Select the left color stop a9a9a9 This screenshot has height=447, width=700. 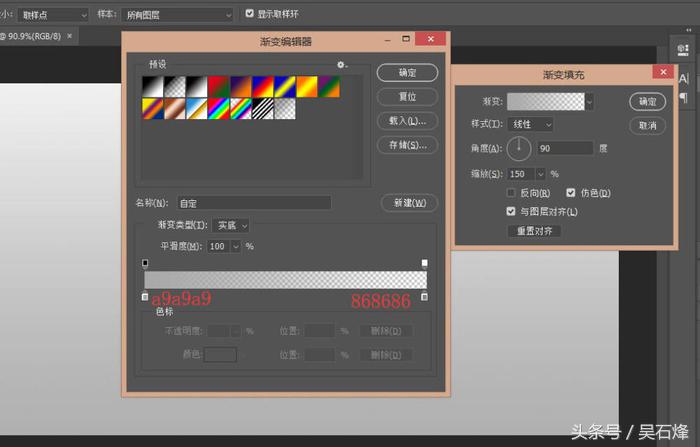[145, 297]
